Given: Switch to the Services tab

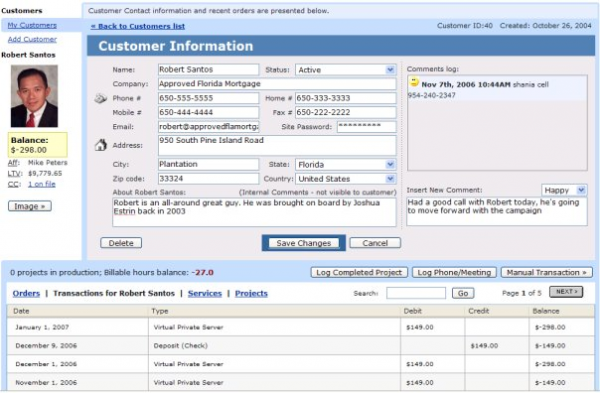Looking at the screenshot, I should click(205, 294).
